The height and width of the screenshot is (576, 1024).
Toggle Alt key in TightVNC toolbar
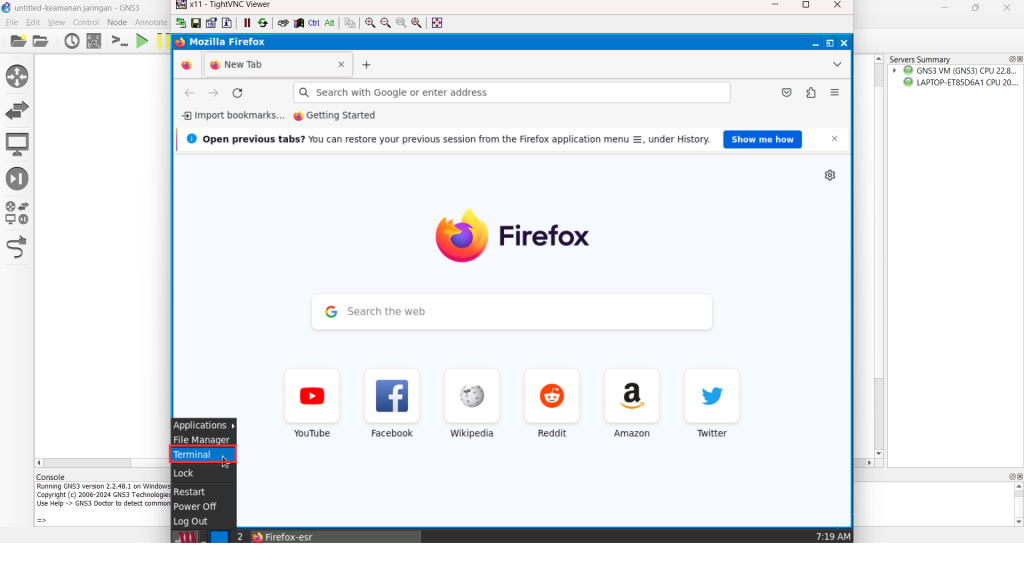[329, 23]
